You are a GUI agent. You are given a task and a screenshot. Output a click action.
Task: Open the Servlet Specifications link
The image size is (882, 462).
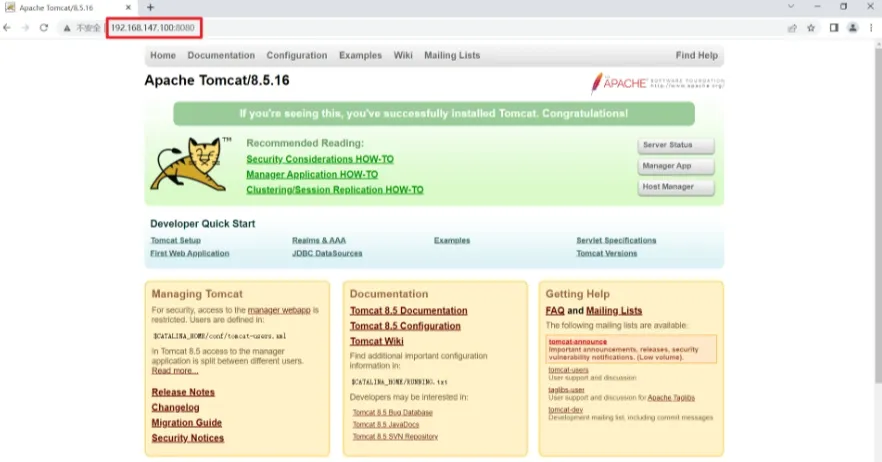616,240
